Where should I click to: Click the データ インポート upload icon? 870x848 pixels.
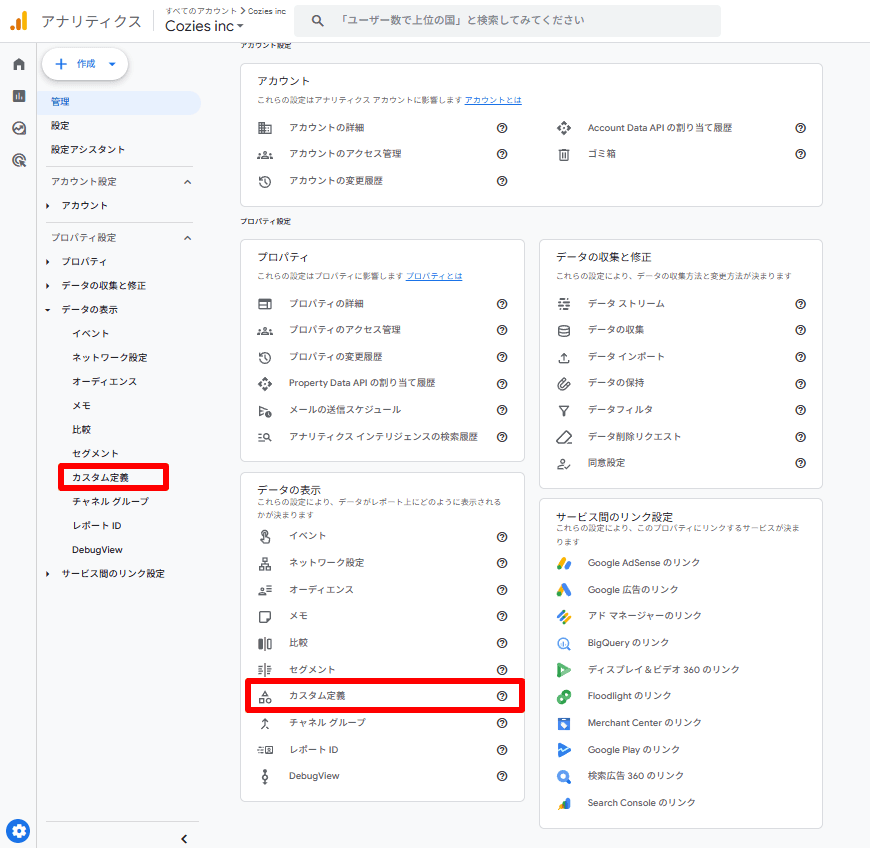click(564, 357)
